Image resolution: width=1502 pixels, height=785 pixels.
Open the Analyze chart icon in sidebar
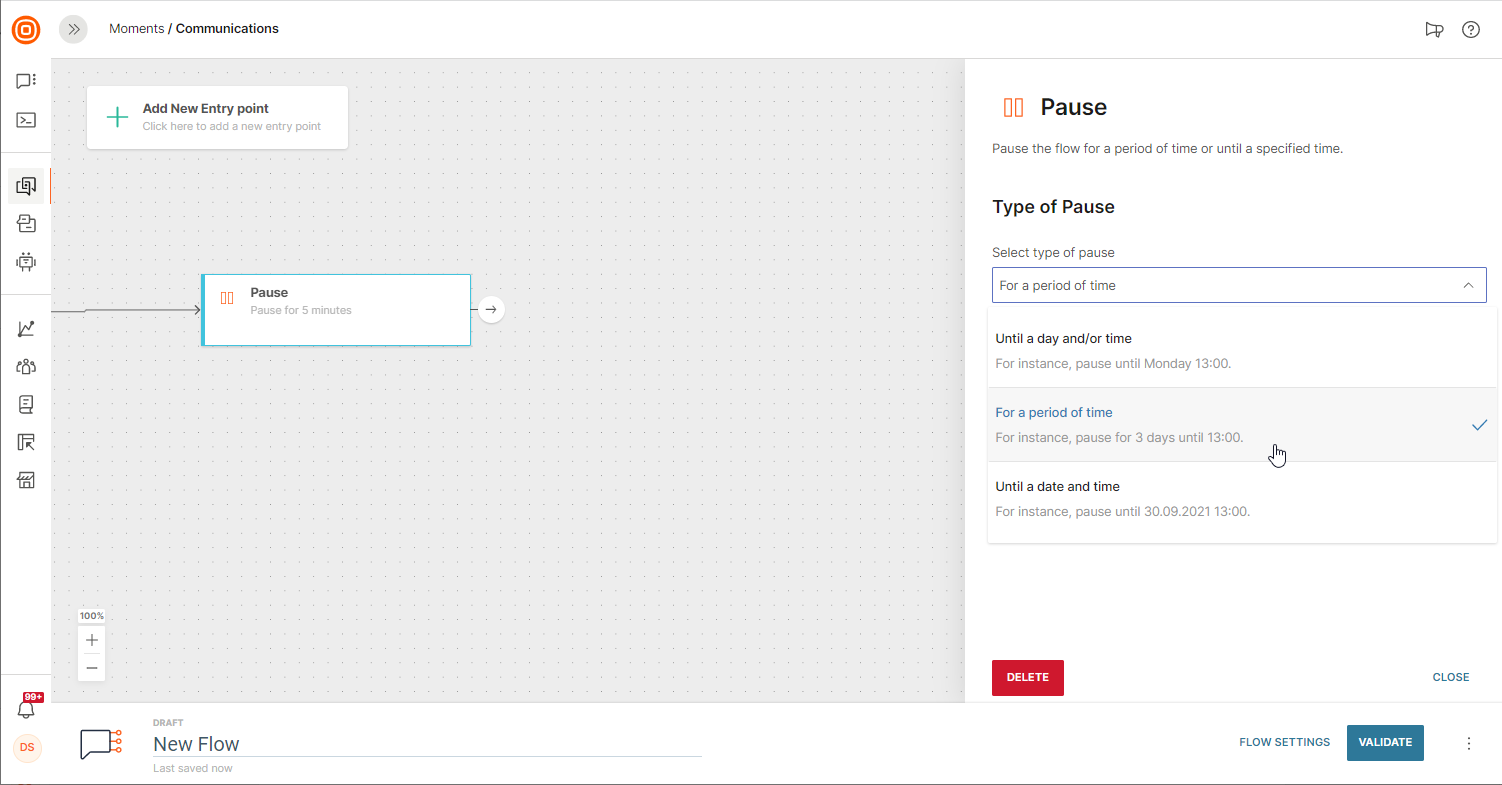(x=26, y=328)
